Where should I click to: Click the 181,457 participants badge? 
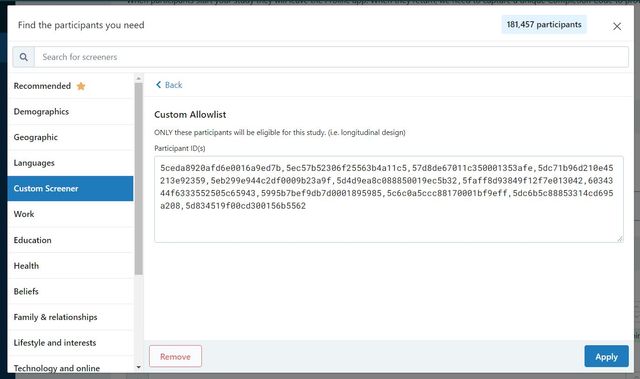[544, 24]
